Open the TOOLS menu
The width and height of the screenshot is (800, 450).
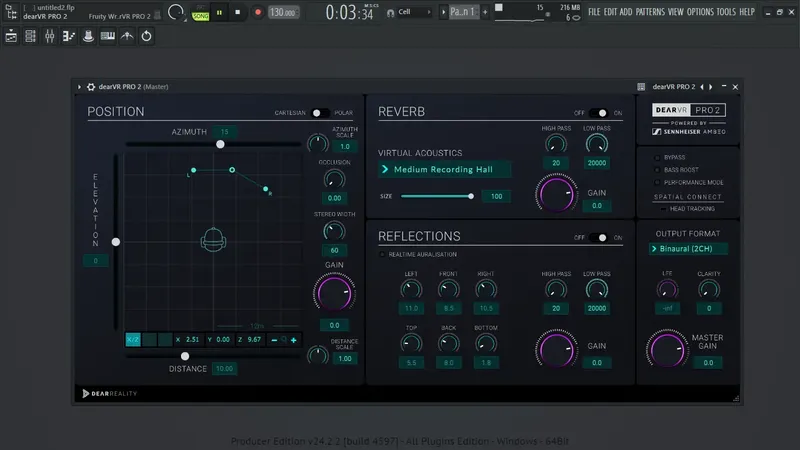[726, 12]
